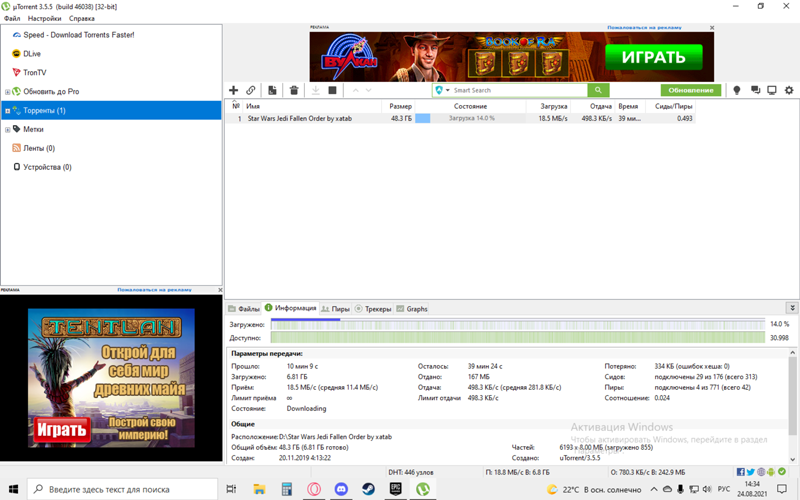Click the chat bubbles icon in the toolbar
The height and width of the screenshot is (500, 800).
(x=756, y=90)
